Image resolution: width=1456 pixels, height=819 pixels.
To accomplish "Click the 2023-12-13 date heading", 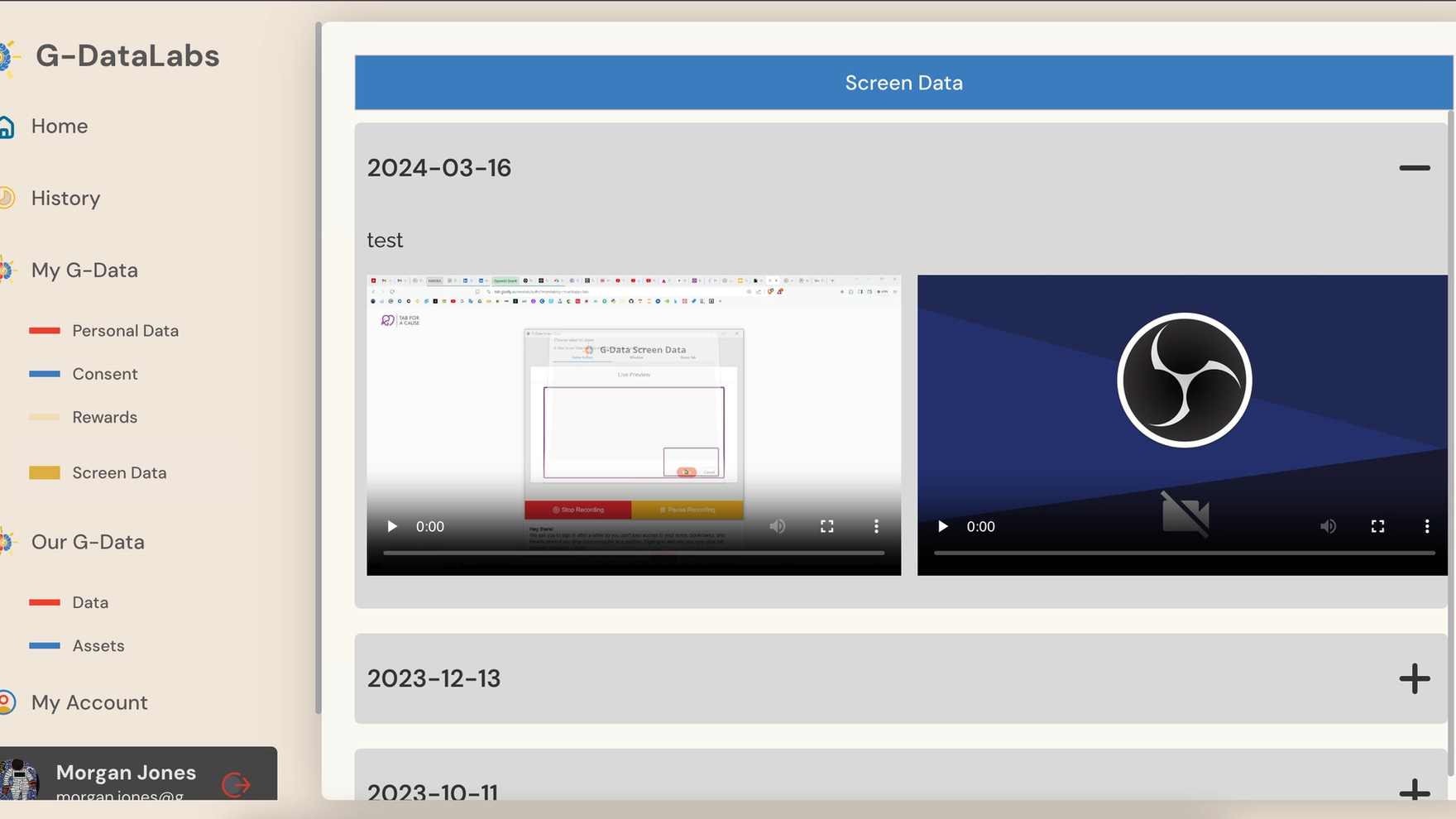I will click(x=434, y=678).
